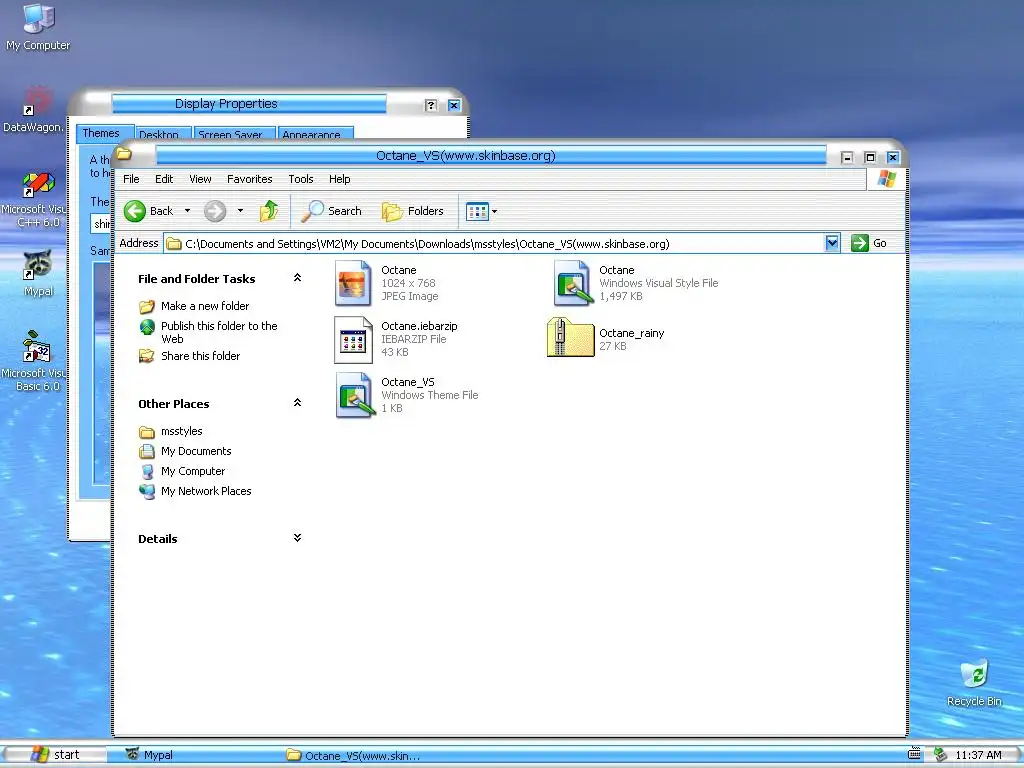Open the Favorites menu
Screen dimensions: 1024x768
249,179
